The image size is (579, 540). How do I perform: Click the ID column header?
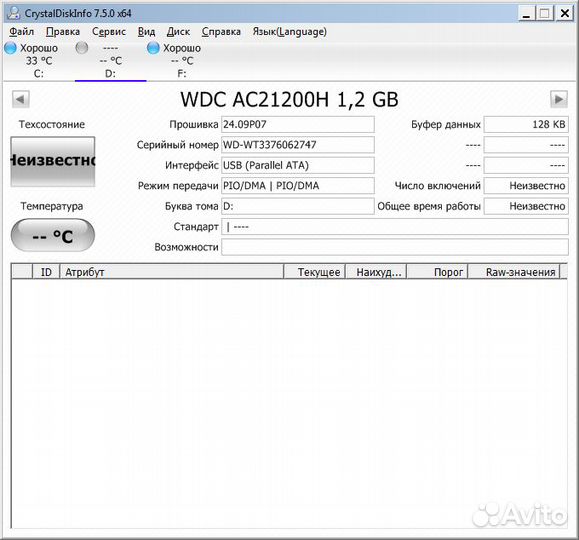pos(46,272)
